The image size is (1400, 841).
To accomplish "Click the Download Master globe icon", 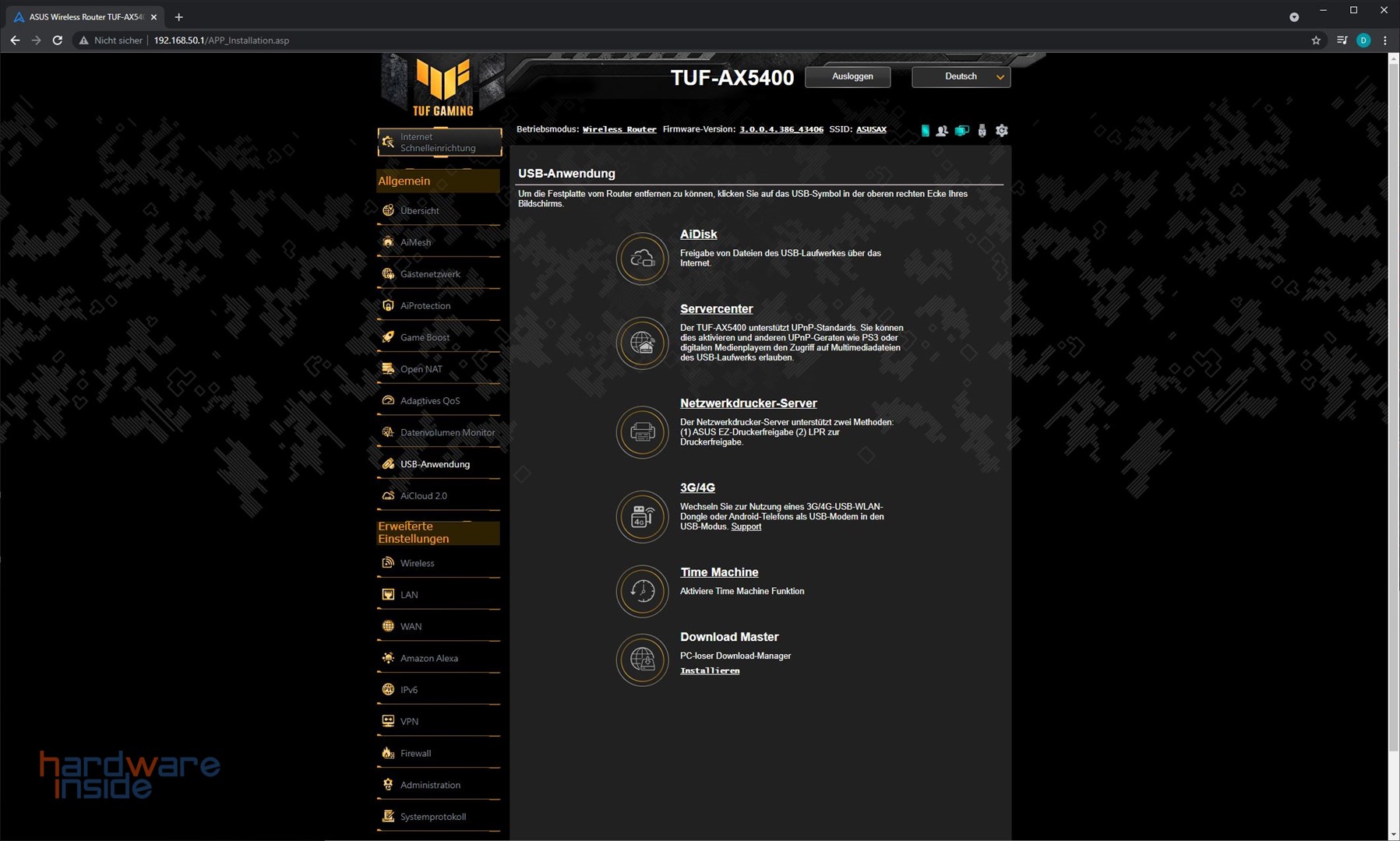I will point(642,660).
